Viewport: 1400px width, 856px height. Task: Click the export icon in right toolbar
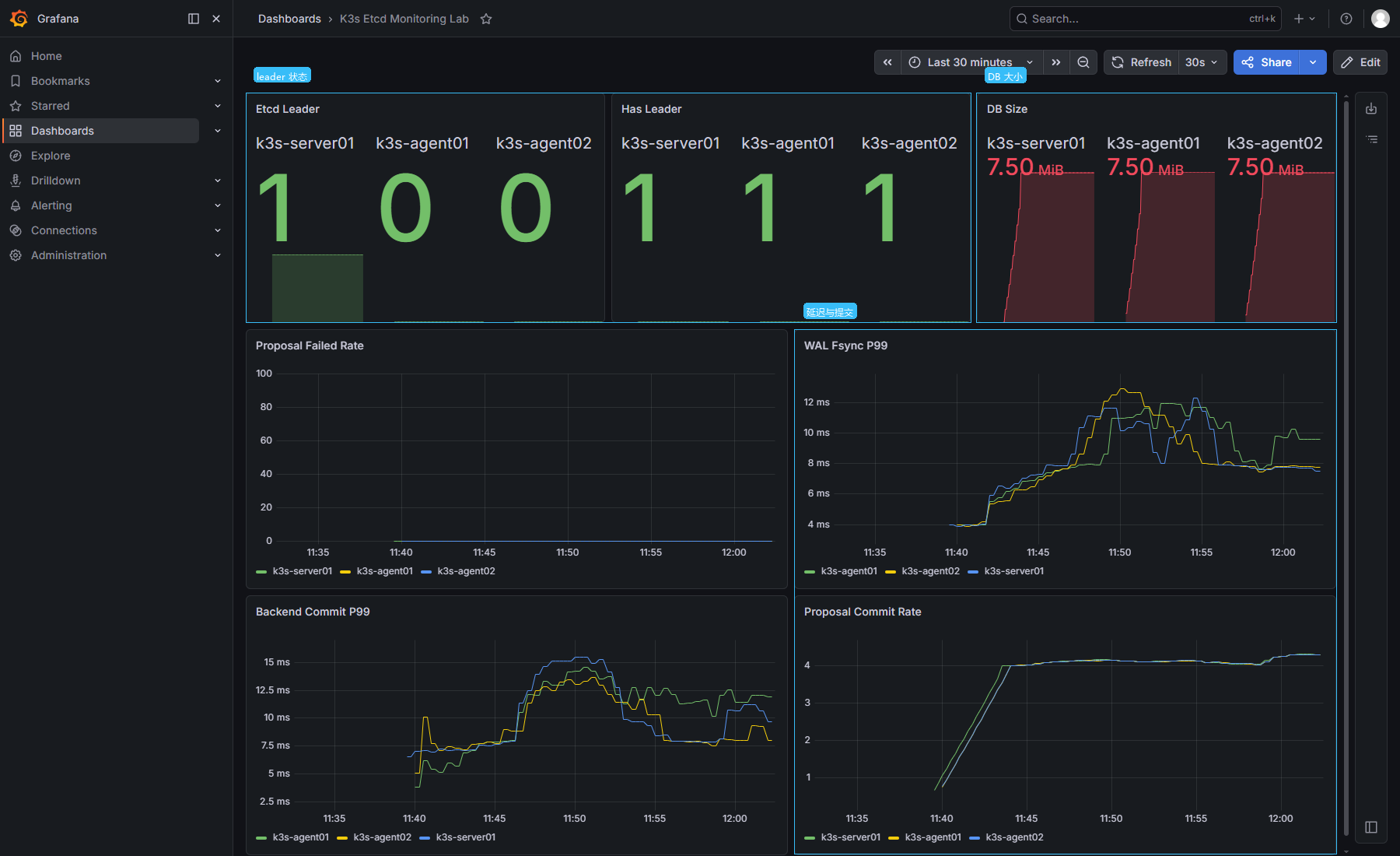tap(1371, 109)
